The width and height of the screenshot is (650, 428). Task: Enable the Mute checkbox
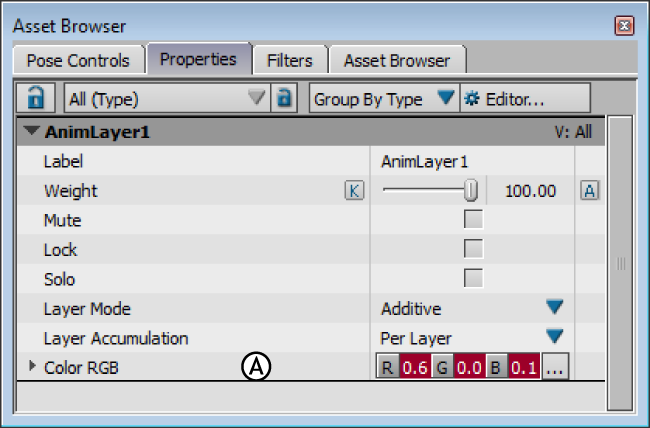coord(473,220)
